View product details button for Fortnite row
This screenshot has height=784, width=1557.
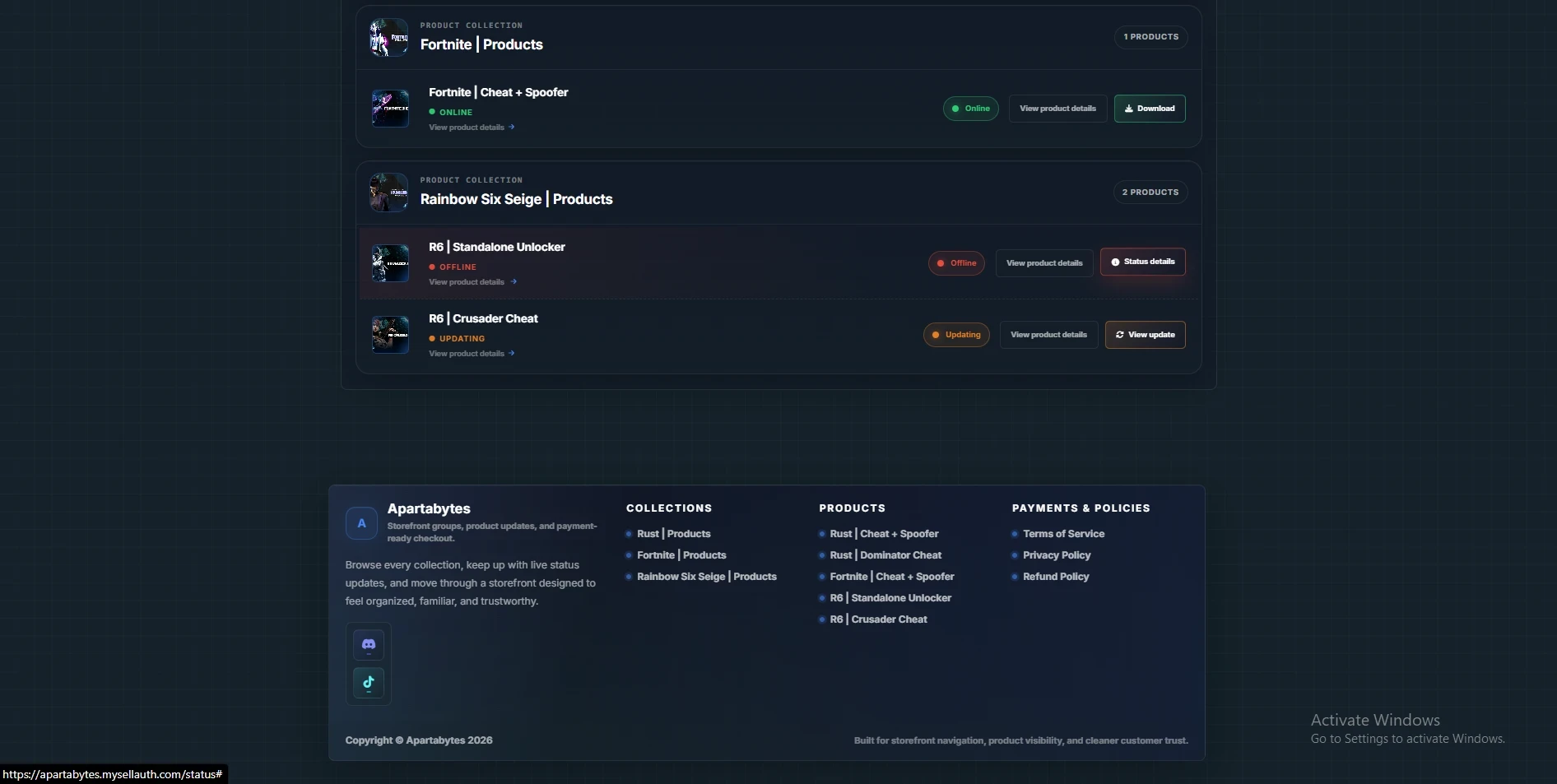[1057, 109]
